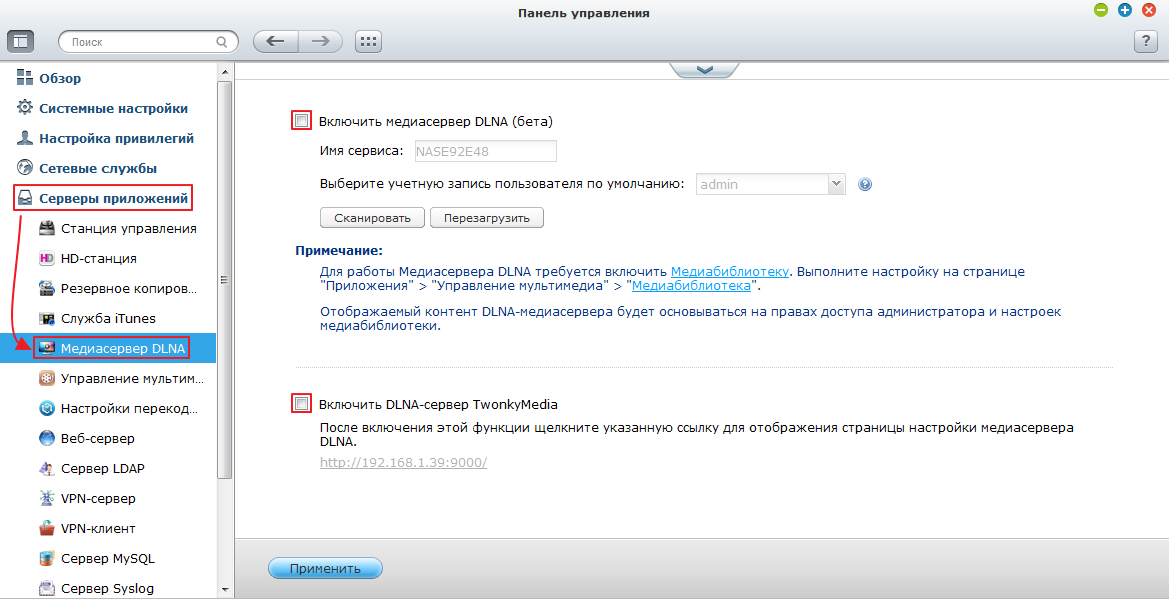Open the default user account admin dropdown
Viewport: 1169px width, 599px height.
click(x=770, y=184)
